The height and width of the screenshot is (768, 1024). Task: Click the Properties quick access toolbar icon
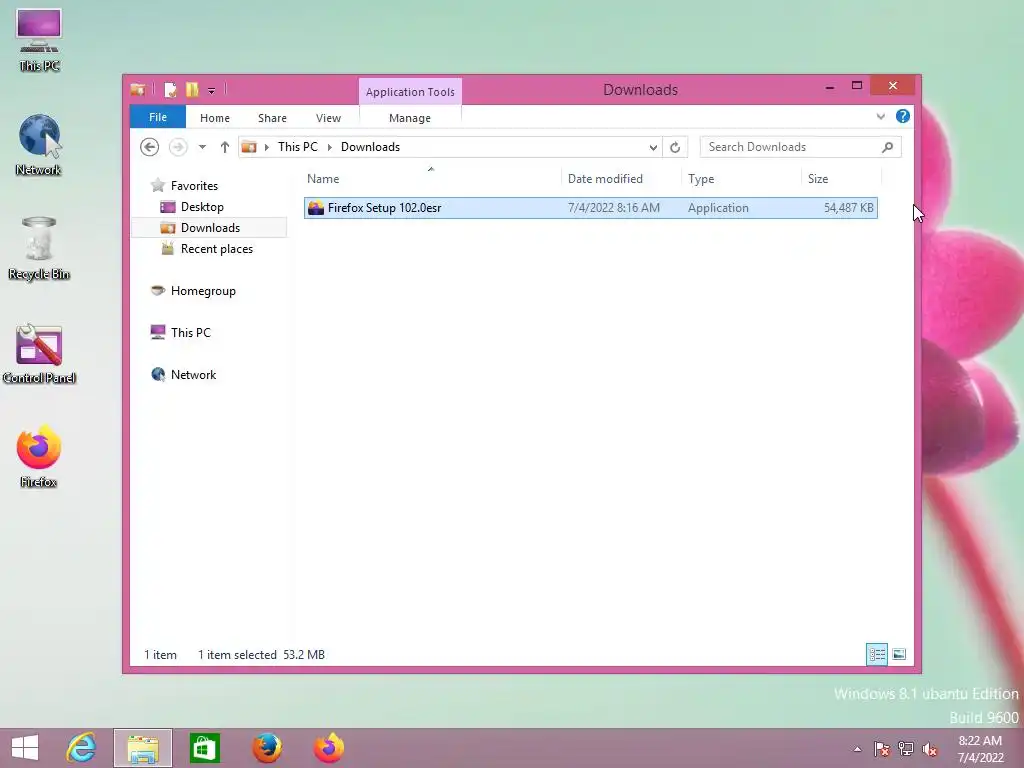pos(170,89)
